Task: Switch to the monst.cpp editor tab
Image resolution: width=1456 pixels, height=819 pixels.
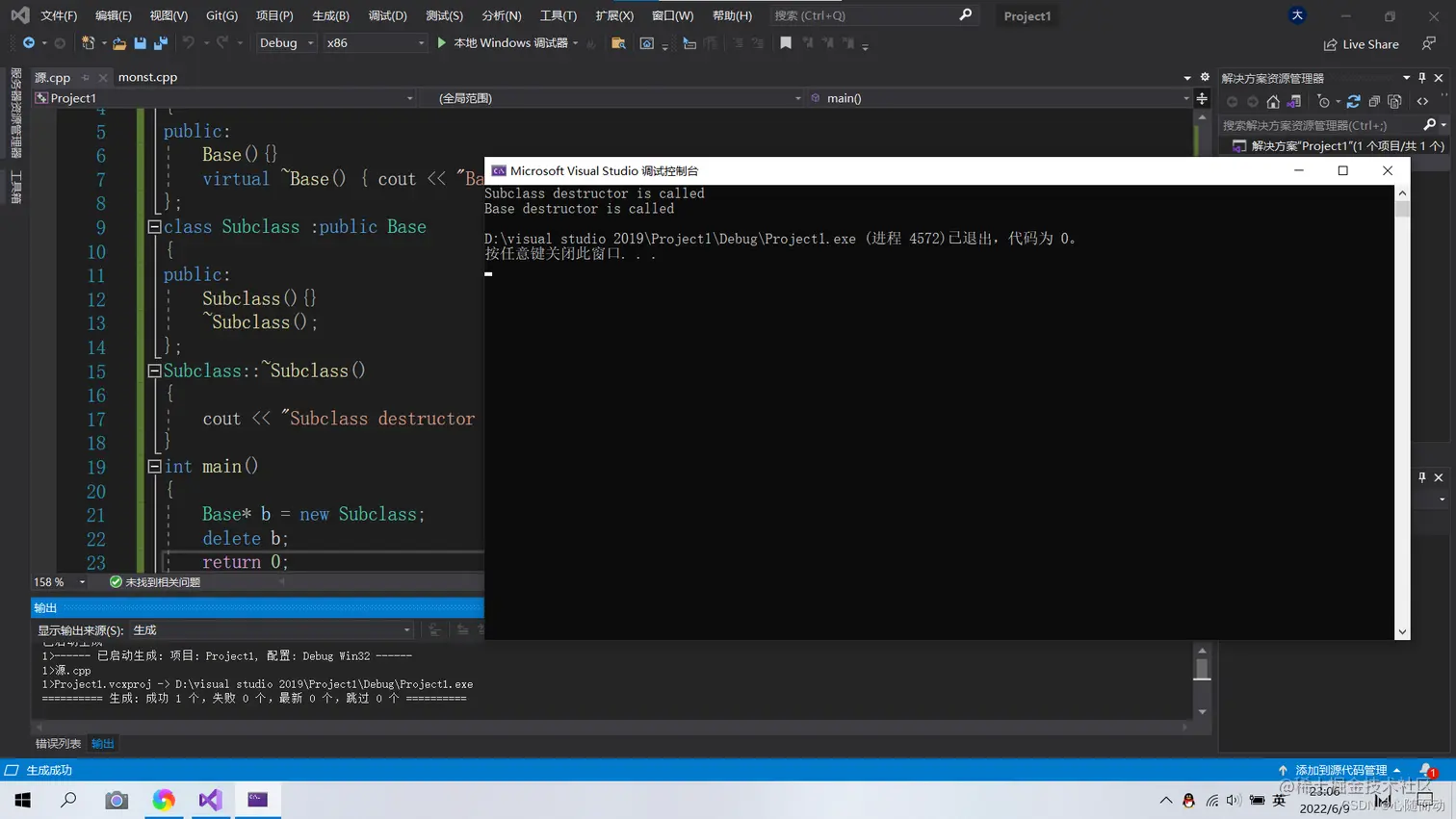Action: click(147, 77)
